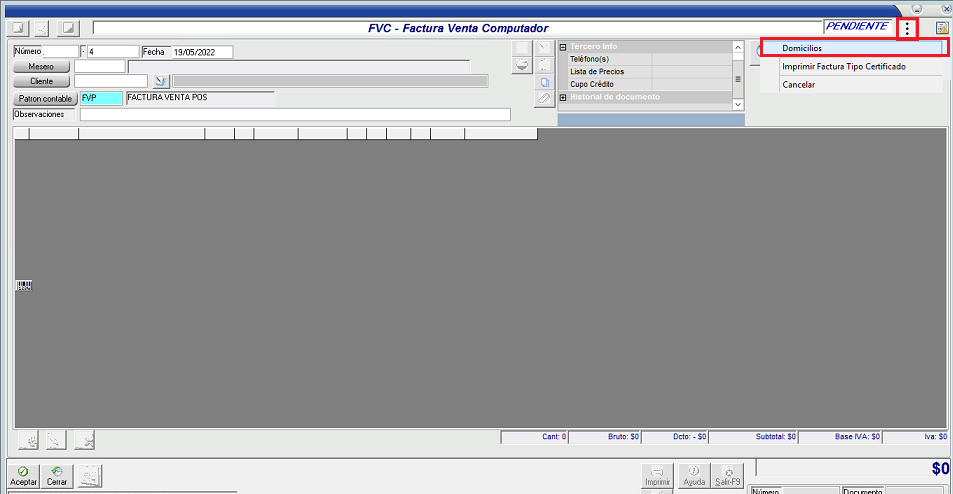Expand the Historial de documento section

point(563,97)
